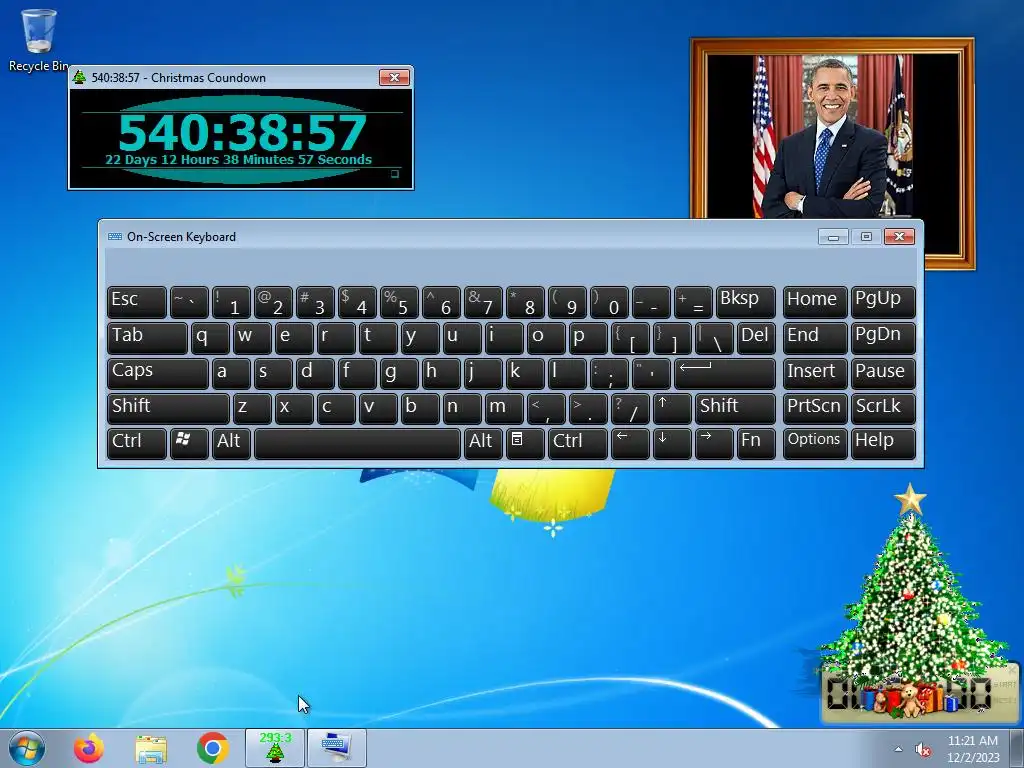Click the plus equals key
Image resolution: width=1024 pixels, height=768 pixels.
(693, 302)
